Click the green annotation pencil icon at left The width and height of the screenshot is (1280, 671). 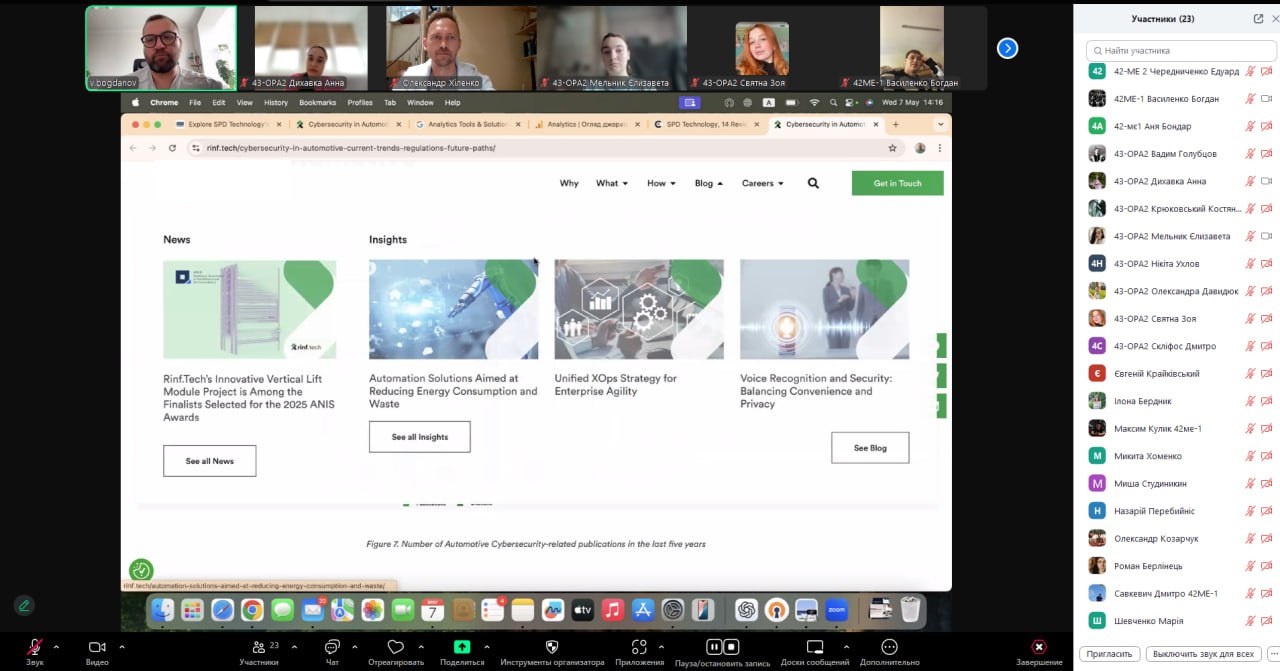(24, 605)
